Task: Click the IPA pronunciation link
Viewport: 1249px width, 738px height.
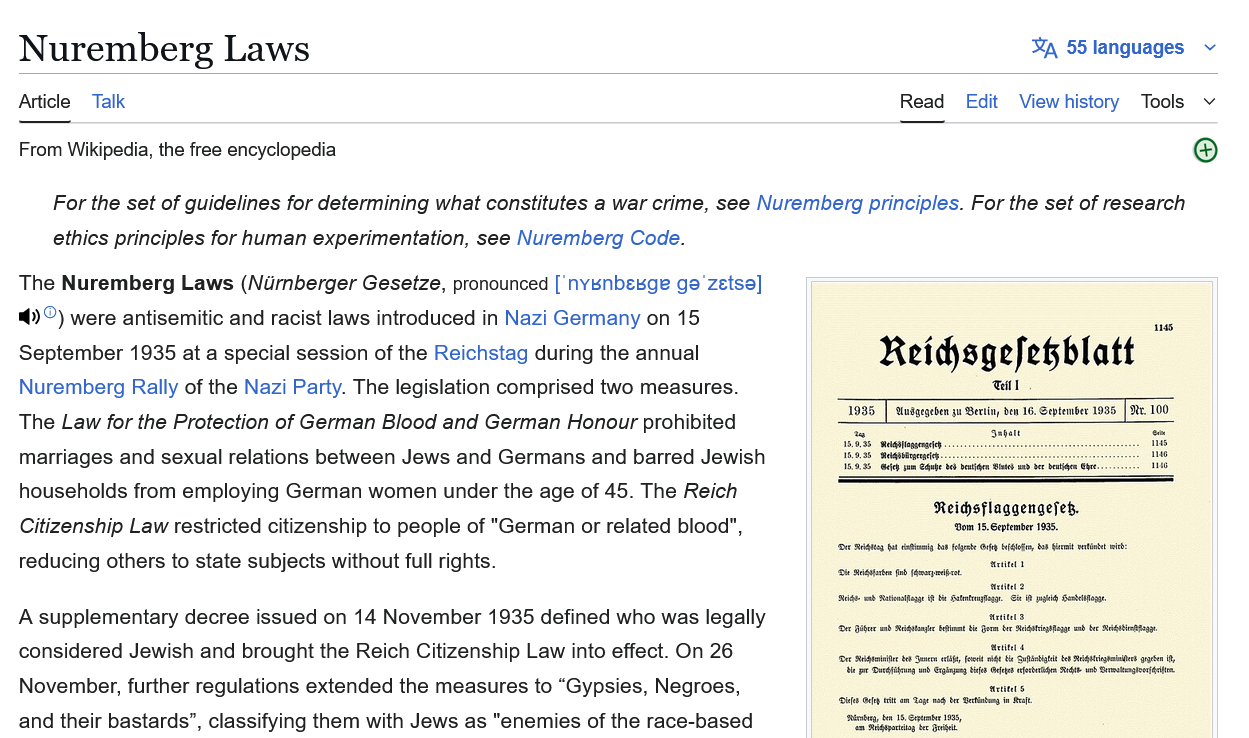Action: coord(658,284)
